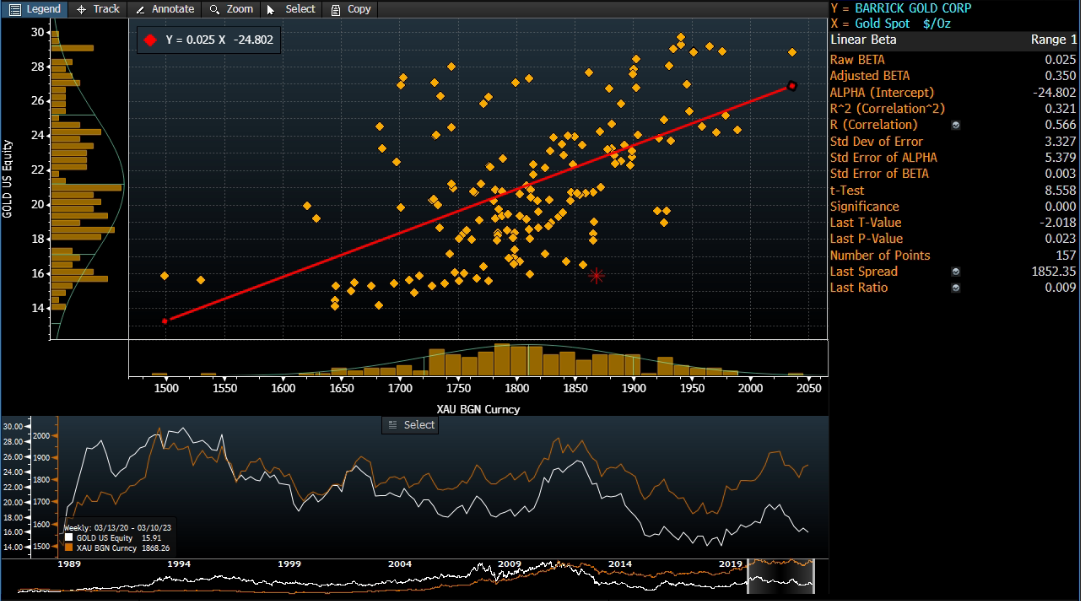Select the Std Error of ALPHA row

953,157
